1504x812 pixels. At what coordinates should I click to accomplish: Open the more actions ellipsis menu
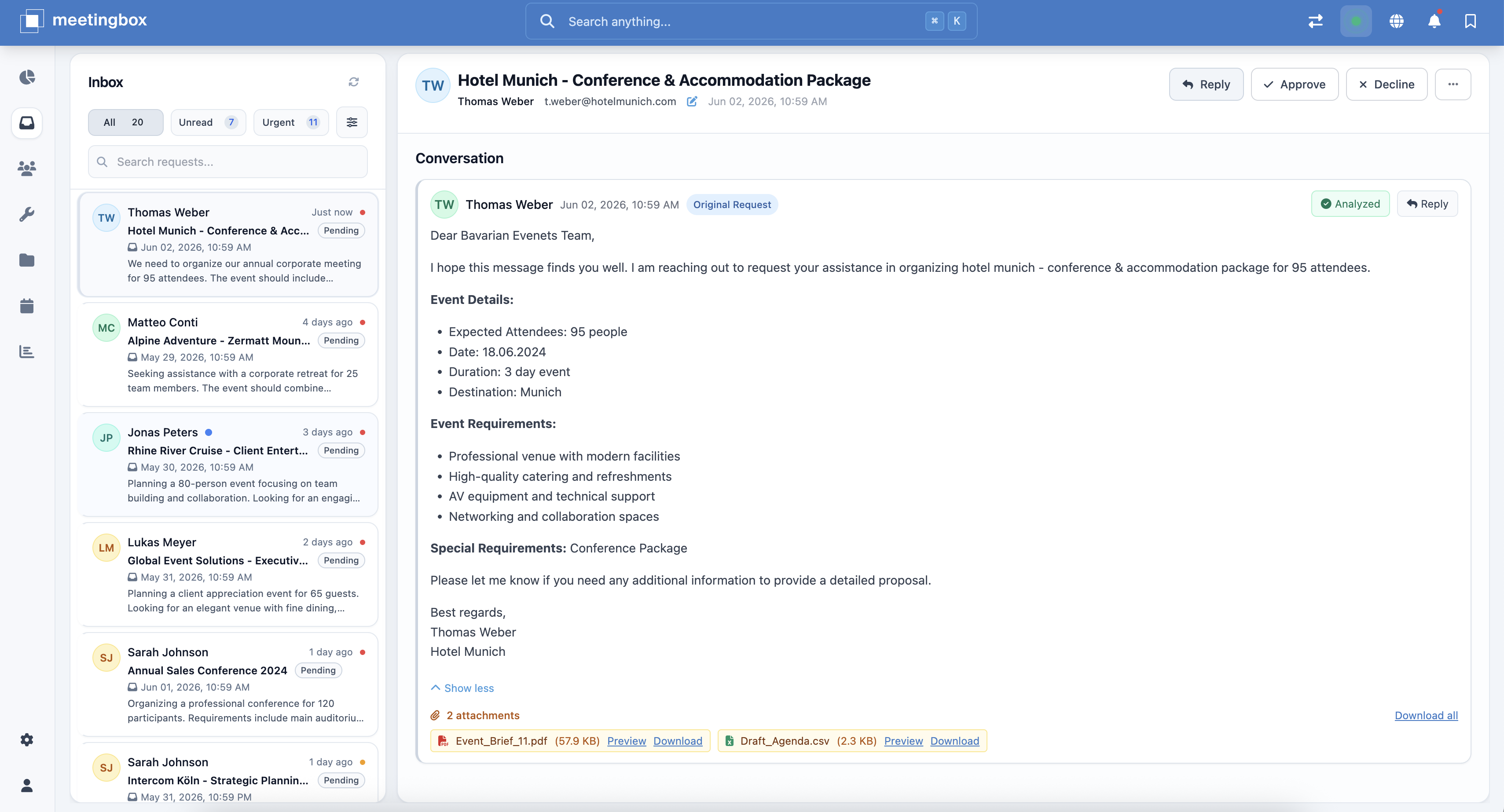point(1453,84)
